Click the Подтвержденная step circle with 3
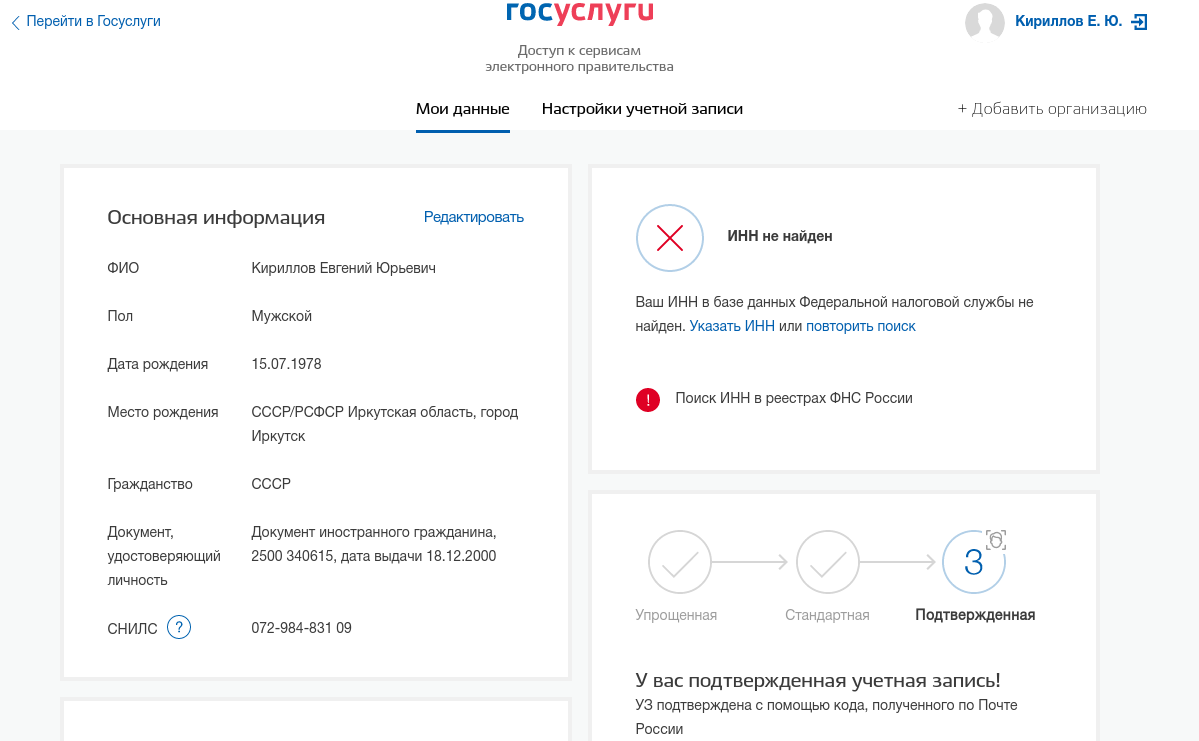This screenshot has width=1199, height=741. pos(973,562)
